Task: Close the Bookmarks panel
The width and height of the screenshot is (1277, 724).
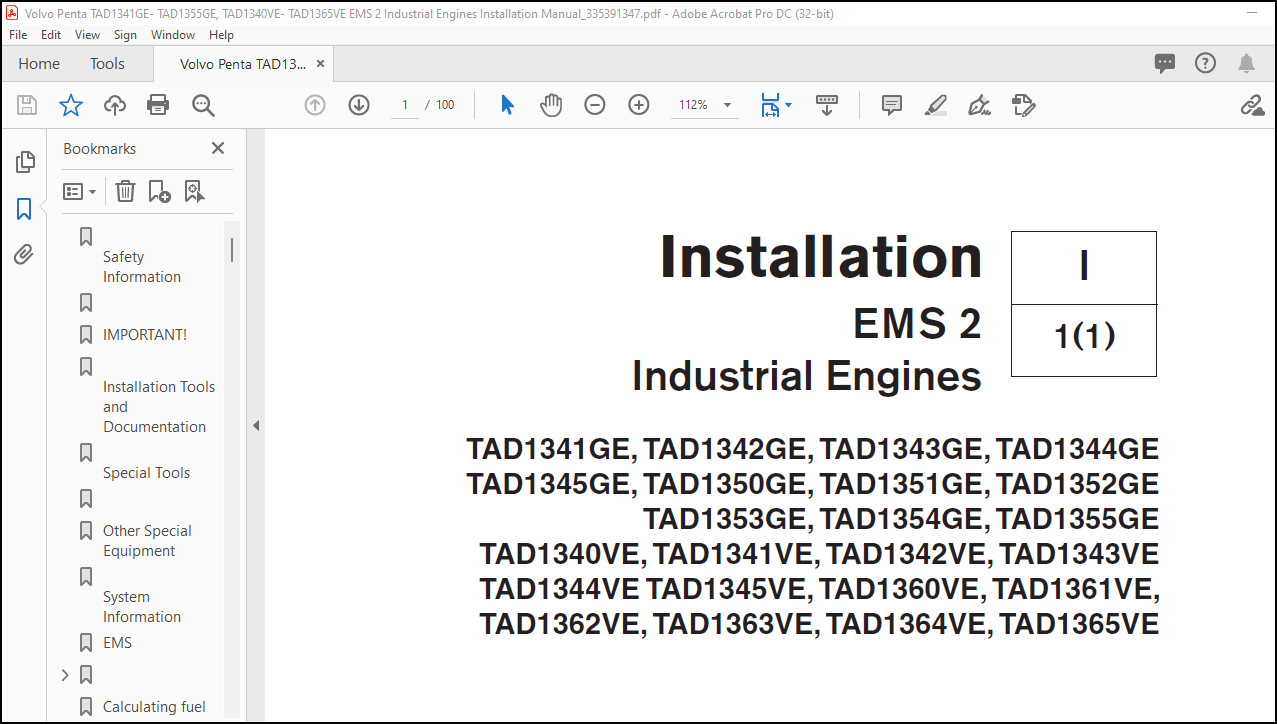Action: coord(218,148)
